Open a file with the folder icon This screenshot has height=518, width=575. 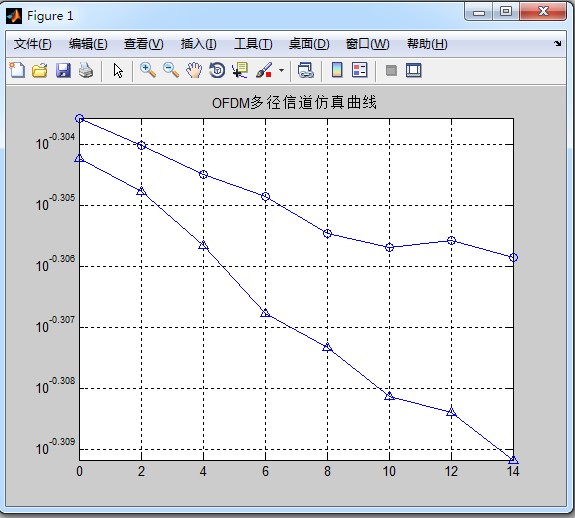pos(40,70)
